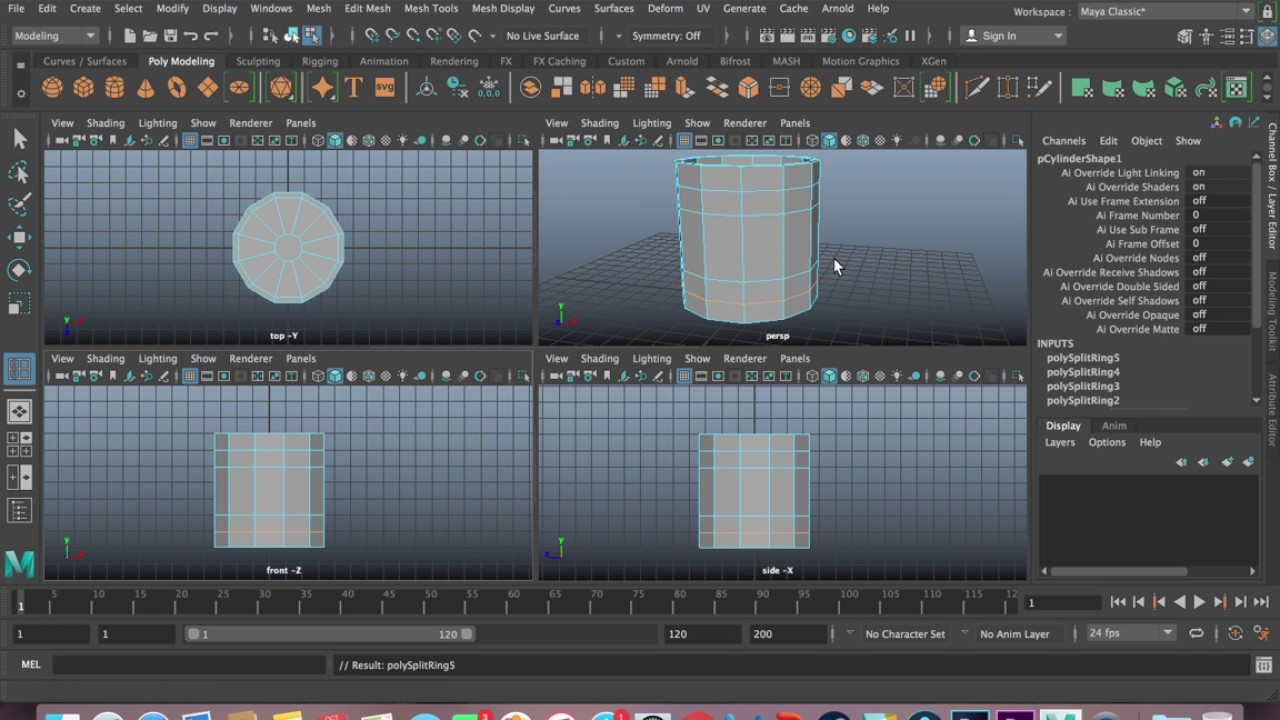The height and width of the screenshot is (720, 1280).
Task: Open the No Character Set dropdown
Action: point(904,634)
